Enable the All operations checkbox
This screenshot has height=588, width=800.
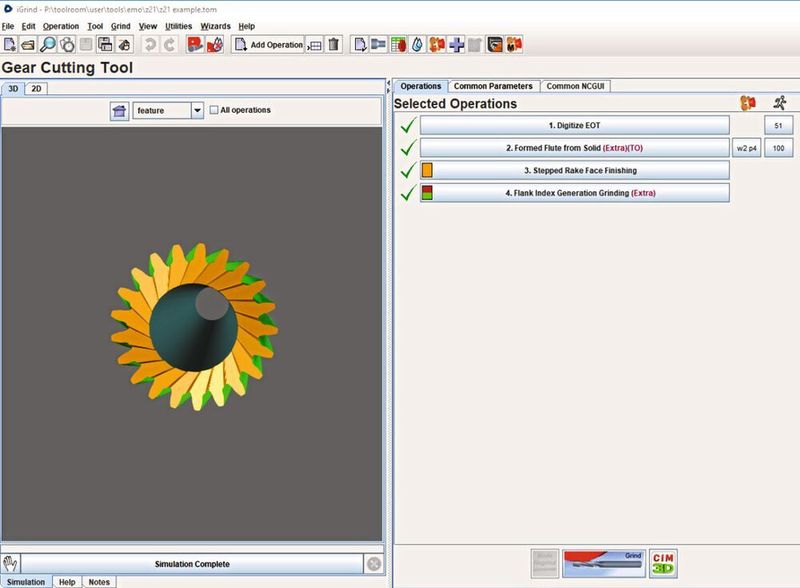(214, 110)
